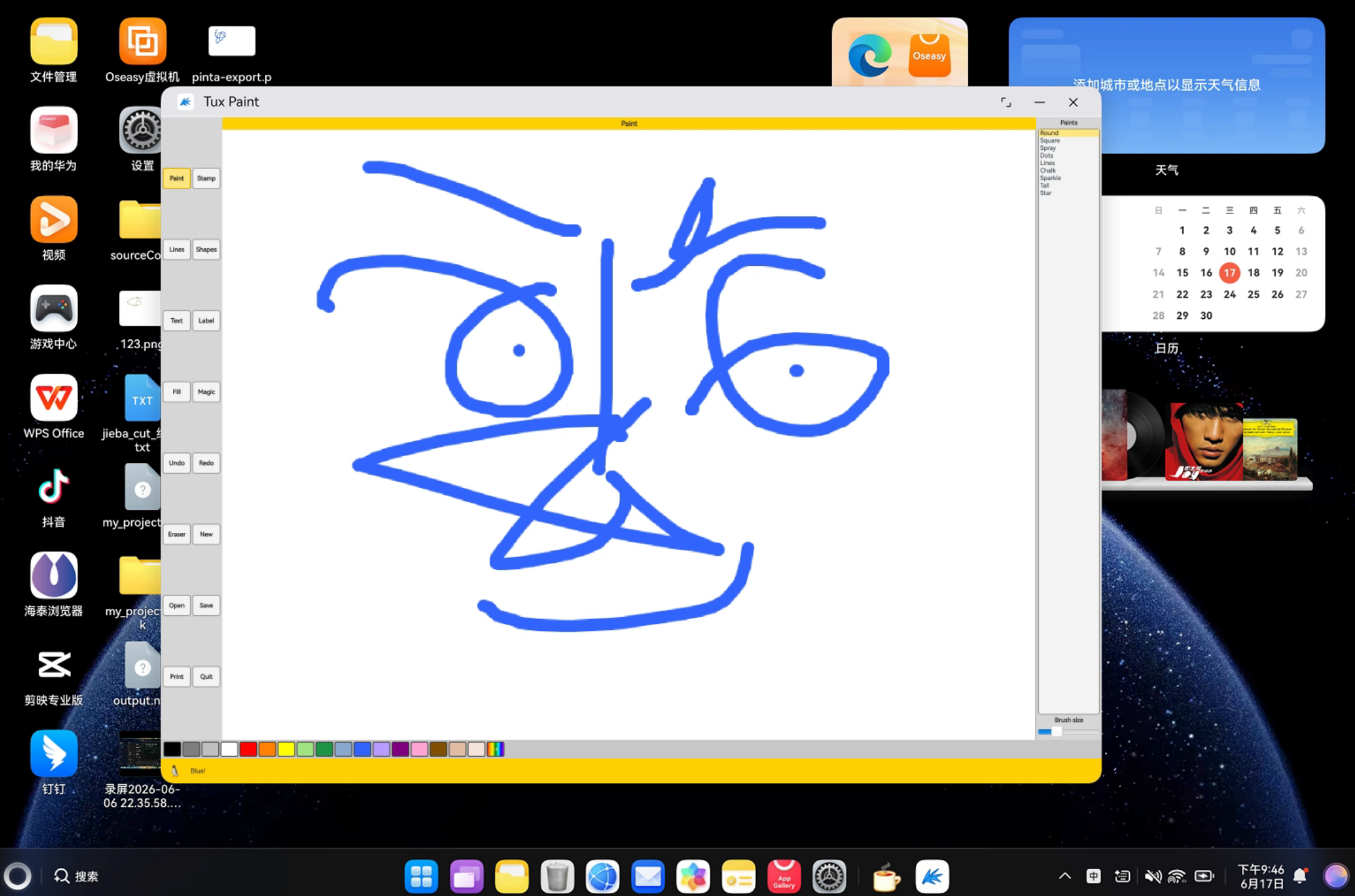1355x896 pixels.
Task: Quit Tux Paint via Quit button
Action: click(206, 676)
